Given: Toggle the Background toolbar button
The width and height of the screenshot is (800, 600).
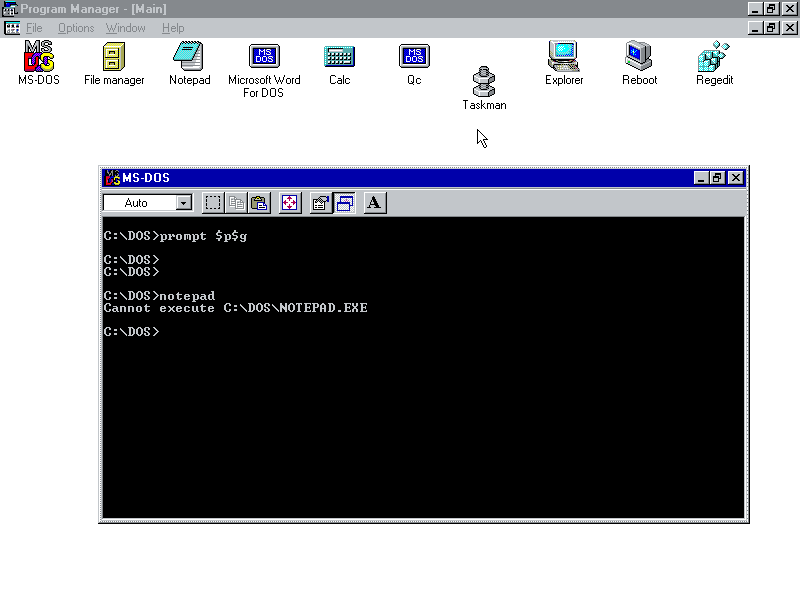Looking at the screenshot, I should tap(344, 203).
